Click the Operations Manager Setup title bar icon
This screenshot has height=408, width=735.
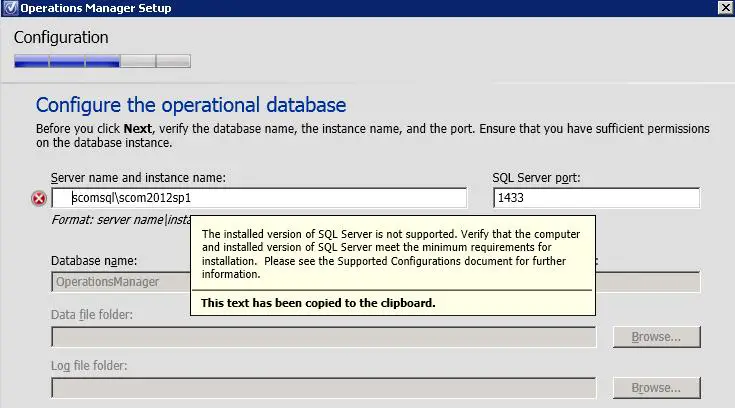tap(10, 8)
